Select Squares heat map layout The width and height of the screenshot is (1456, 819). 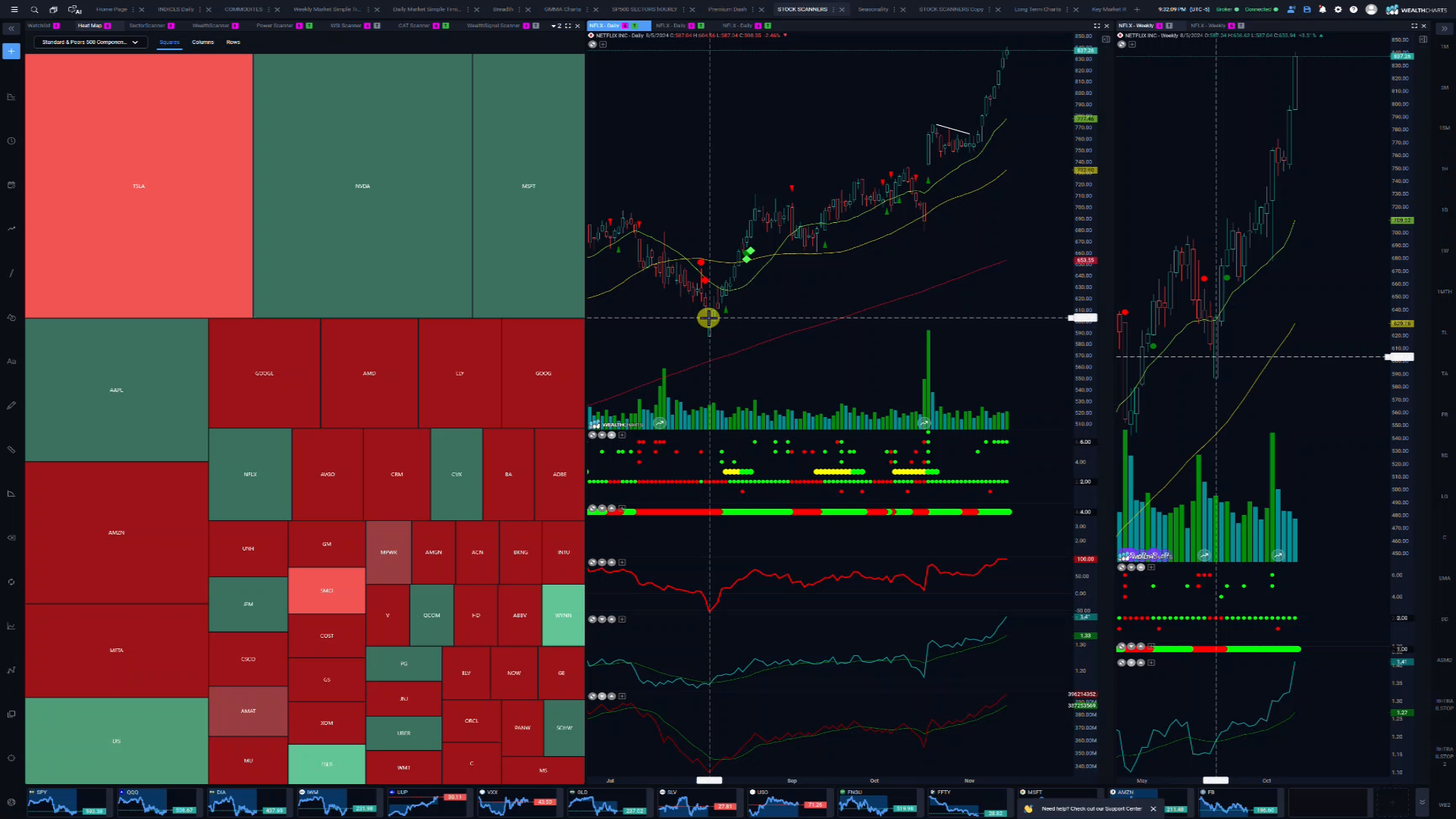click(170, 42)
